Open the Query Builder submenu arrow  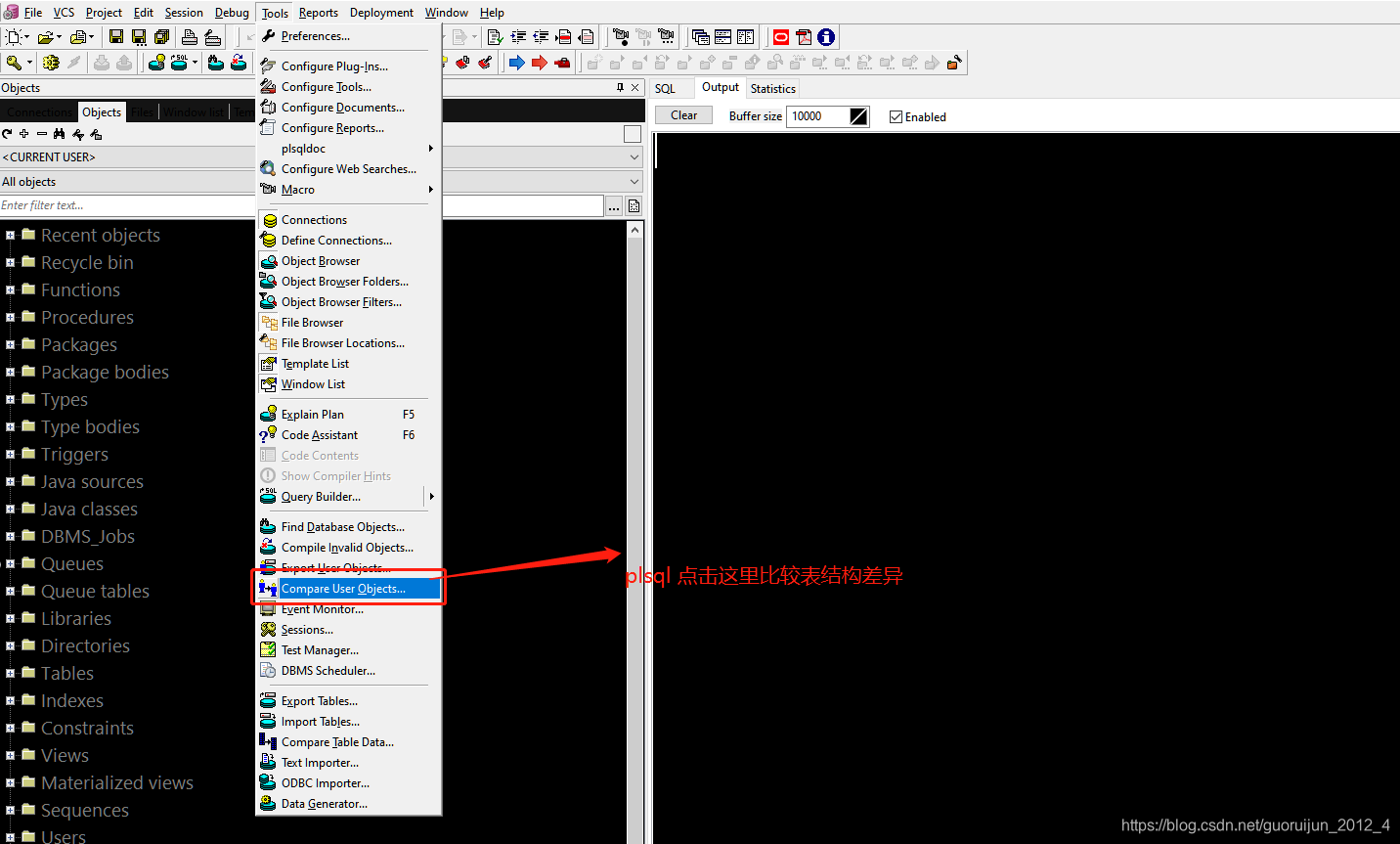[431, 497]
